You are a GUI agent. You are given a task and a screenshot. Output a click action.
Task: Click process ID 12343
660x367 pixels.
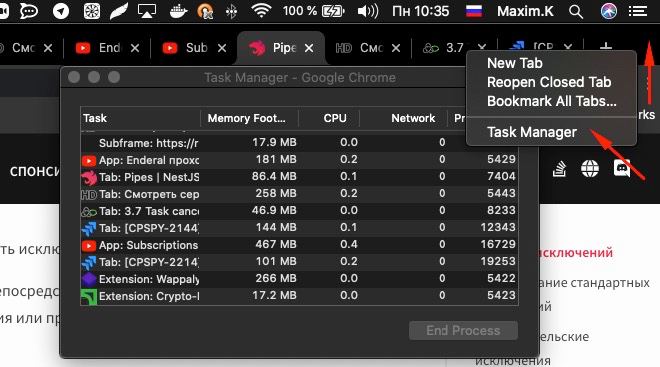click(498, 227)
